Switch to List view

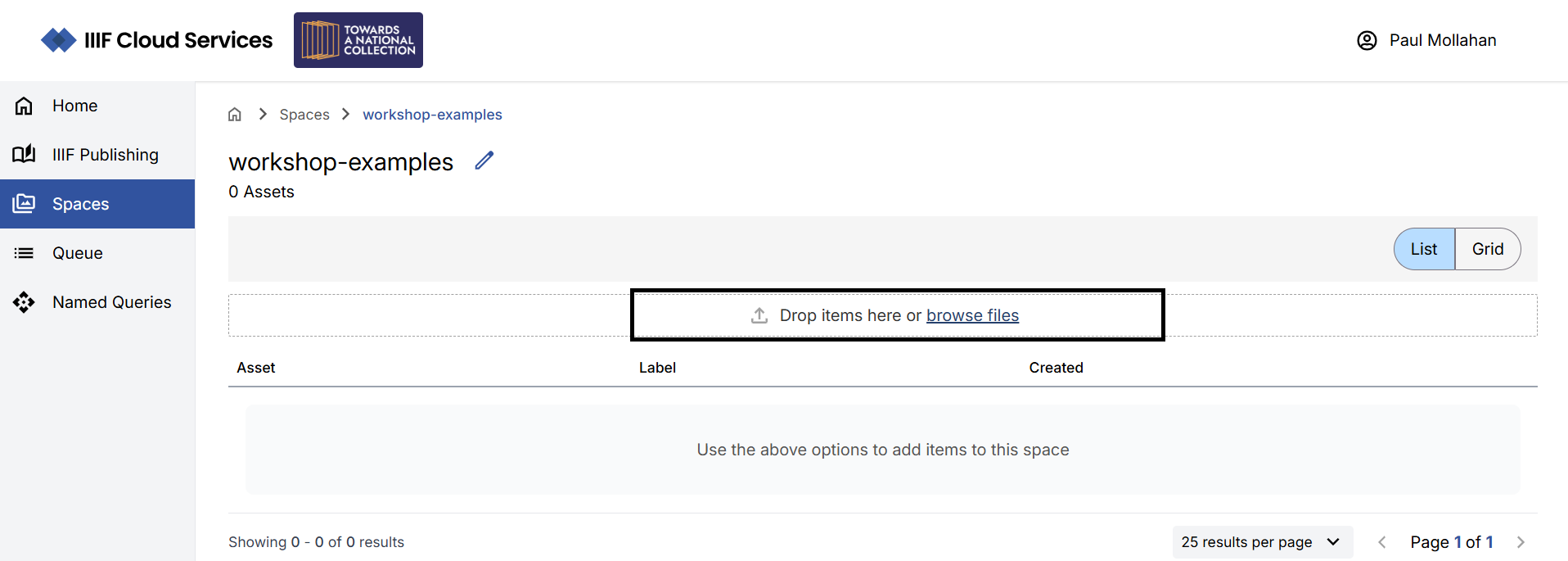pyautogui.click(x=1424, y=248)
